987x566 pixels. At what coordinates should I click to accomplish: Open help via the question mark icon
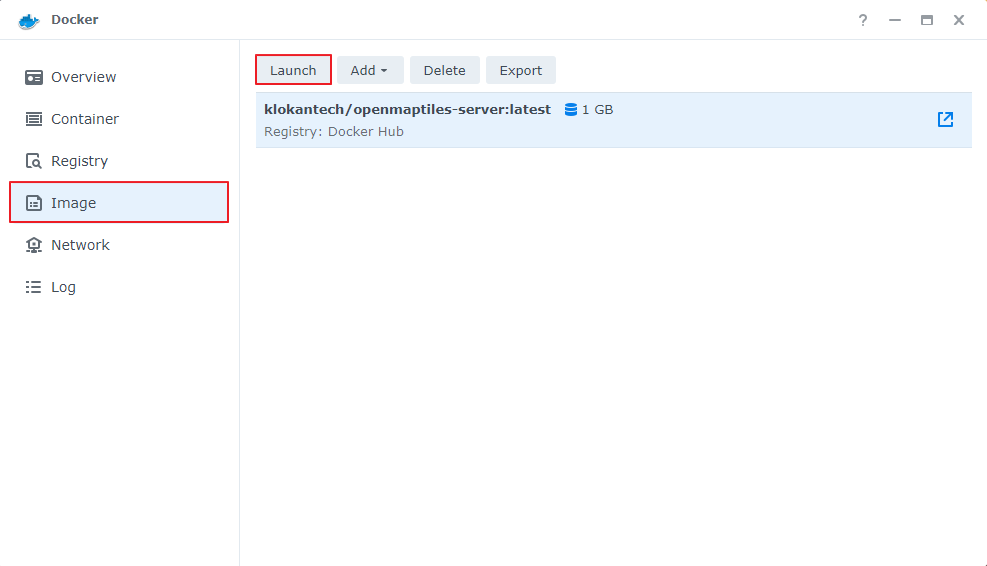(863, 20)
